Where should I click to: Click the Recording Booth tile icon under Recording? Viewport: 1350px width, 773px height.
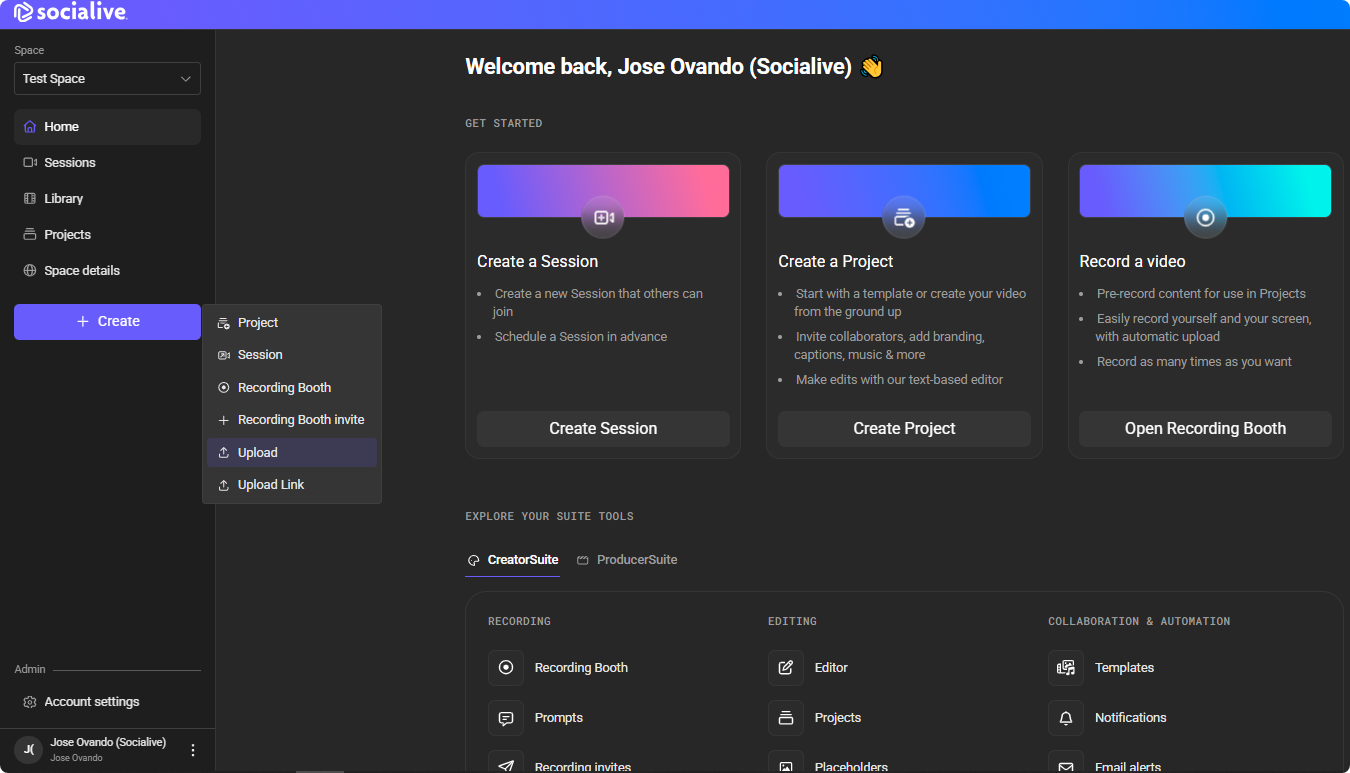[x=506, y=668]
